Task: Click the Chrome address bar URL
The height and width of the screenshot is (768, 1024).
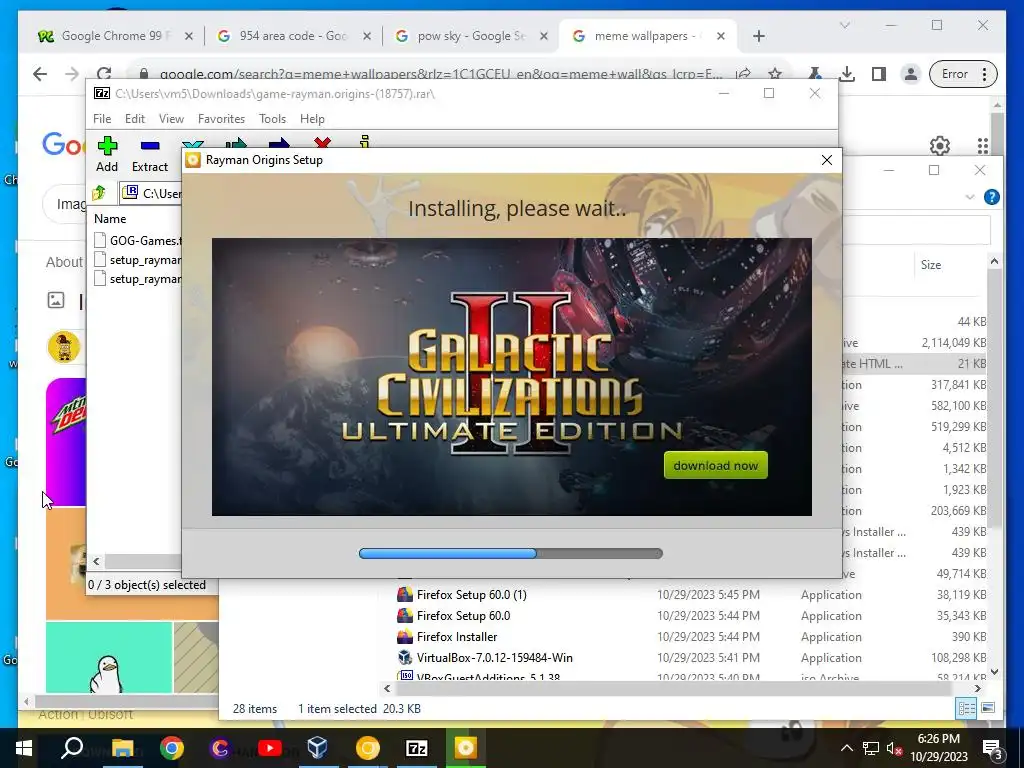Action: [441, 74]
